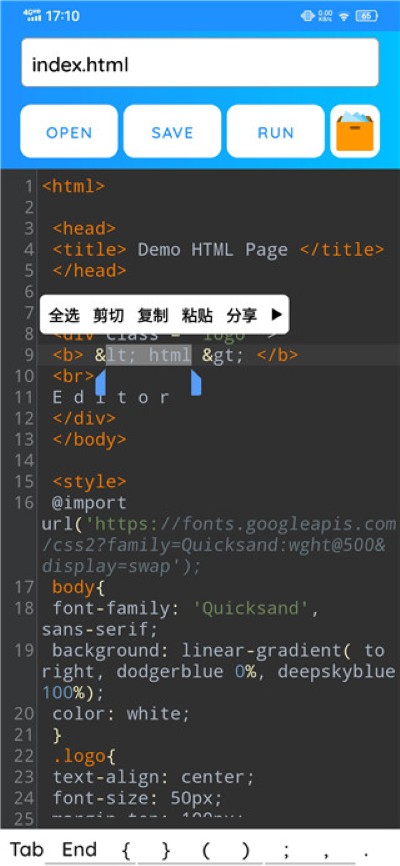Choose 分享 (share) in context menu
The height and width of the screenshot is (866, 400).
point(241,315)
